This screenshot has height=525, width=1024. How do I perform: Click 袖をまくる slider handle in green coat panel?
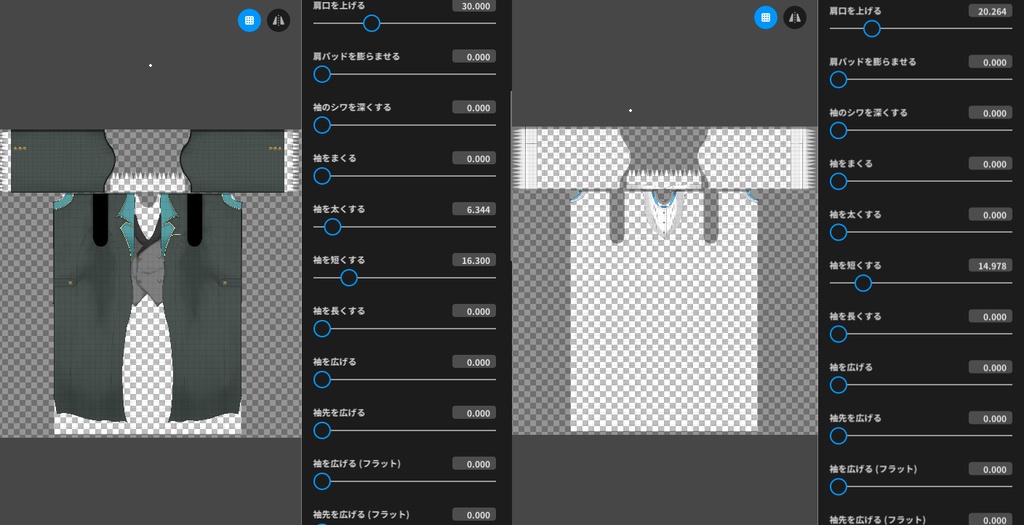[322, 176]
